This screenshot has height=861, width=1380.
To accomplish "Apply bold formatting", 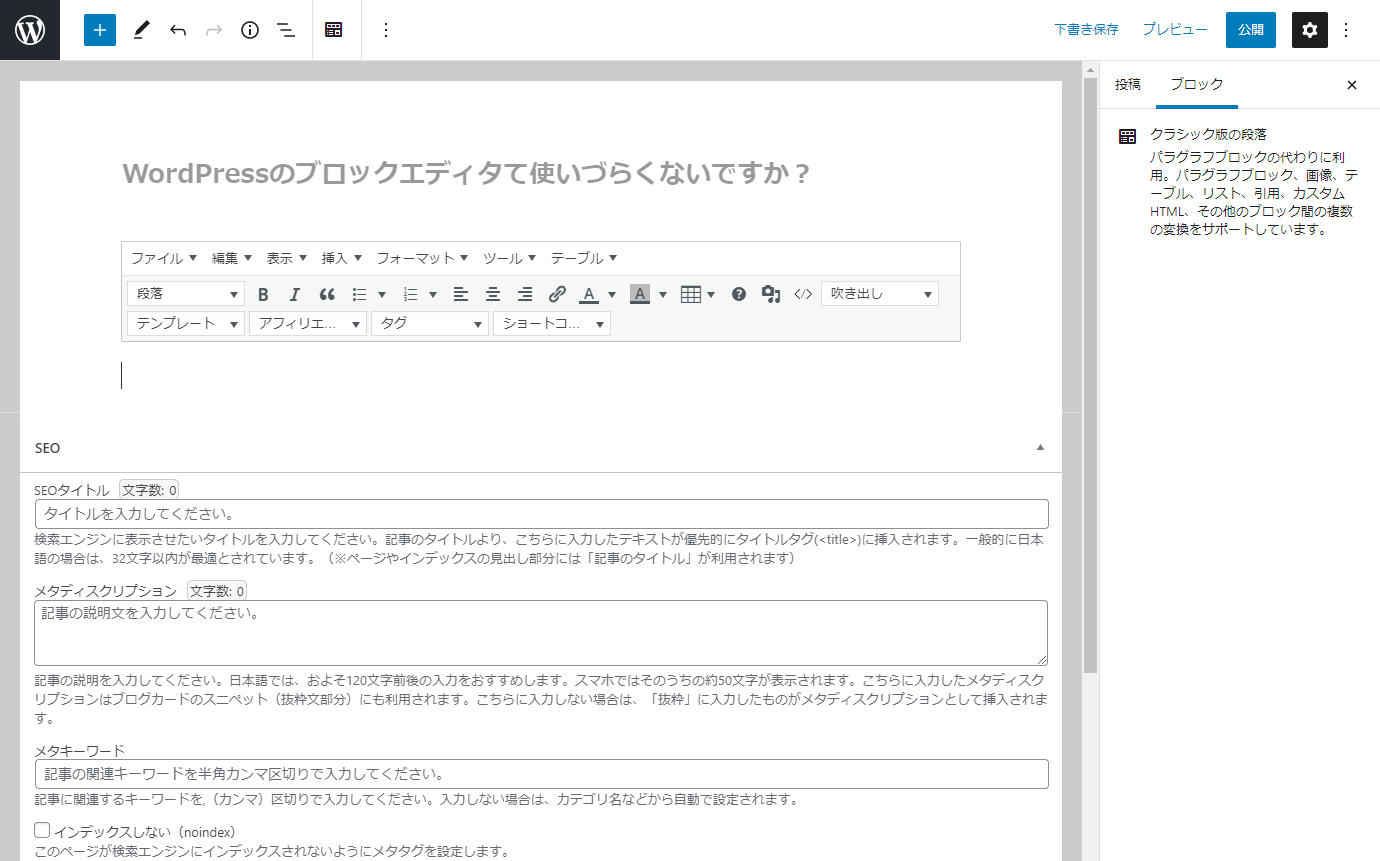I will pyautogui.click(x=264, y=294).
